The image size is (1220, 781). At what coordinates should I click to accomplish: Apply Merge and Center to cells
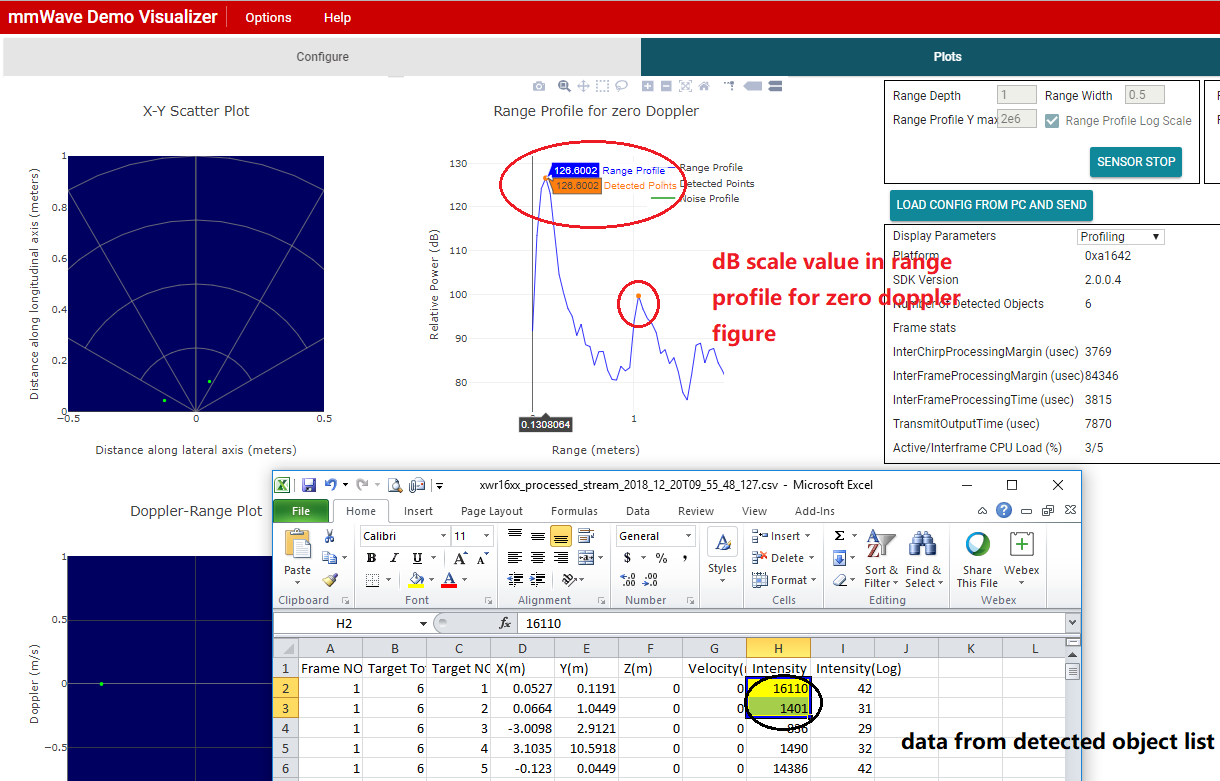(585, 558)
